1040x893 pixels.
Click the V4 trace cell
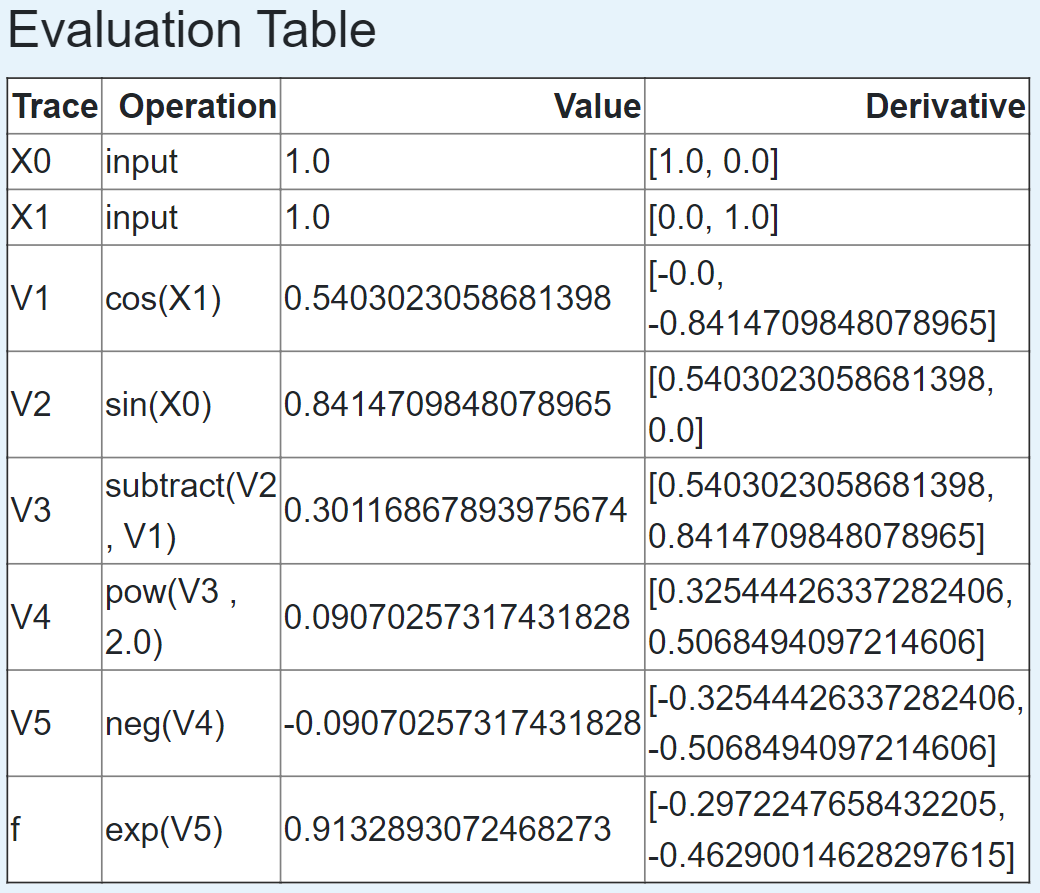click(x=54, y=617)
